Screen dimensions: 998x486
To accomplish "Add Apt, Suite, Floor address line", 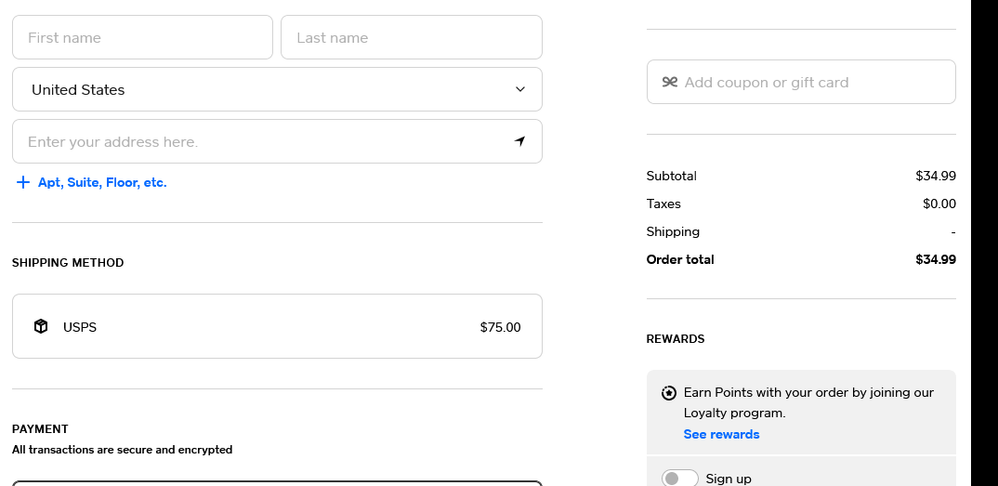I will tap(102, 182).
